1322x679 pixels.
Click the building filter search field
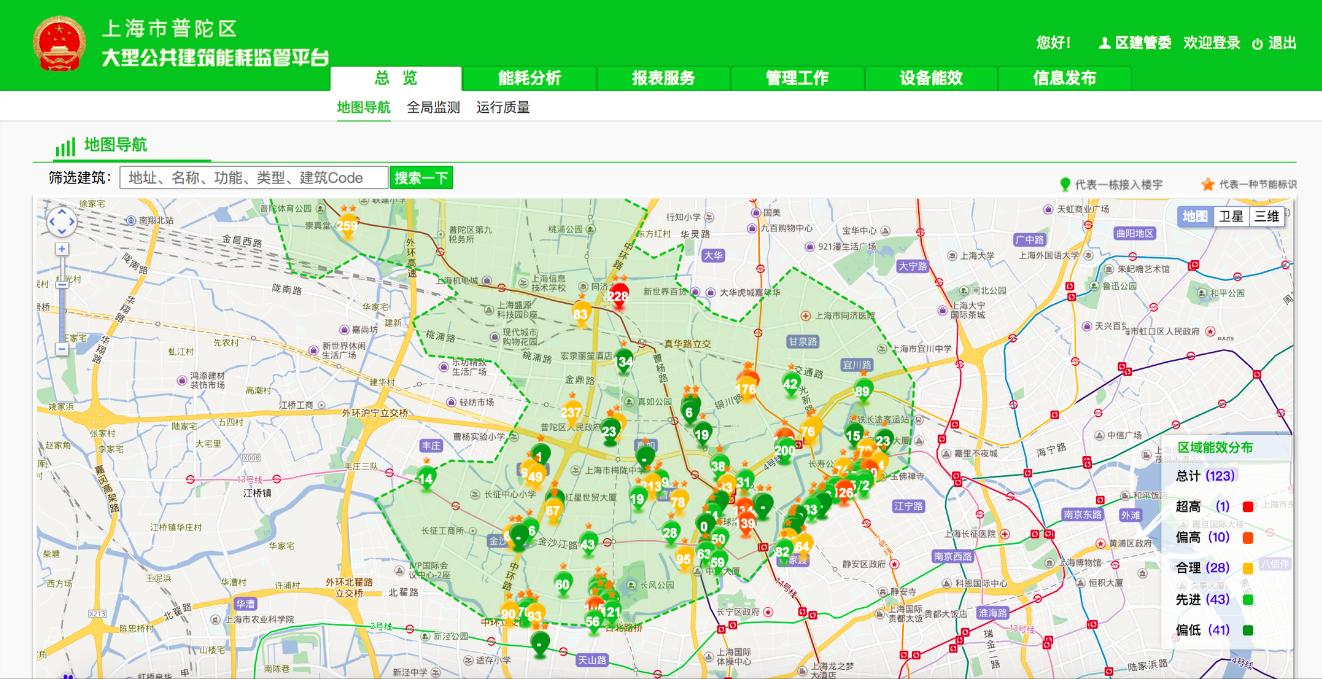pyautogui.click(x=254, y=178)
